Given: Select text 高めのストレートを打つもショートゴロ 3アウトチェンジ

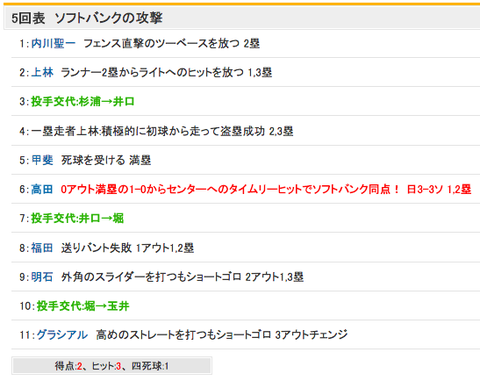Looking at the screenshot, I should [222, 335].
